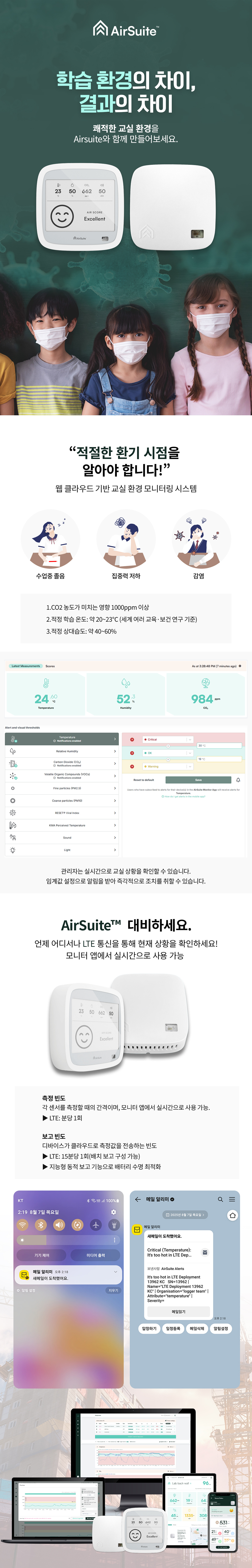The height and width of the screenshot is (1568, 252).
Task: Click the CO₂ globe icon in measurements
Action: 206,683
